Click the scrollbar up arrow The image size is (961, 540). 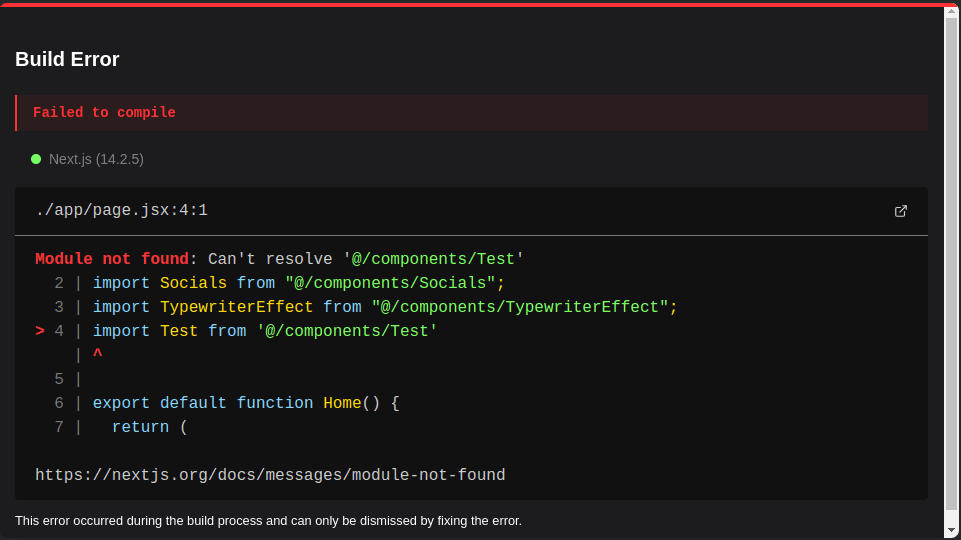[x=951, y=11]
